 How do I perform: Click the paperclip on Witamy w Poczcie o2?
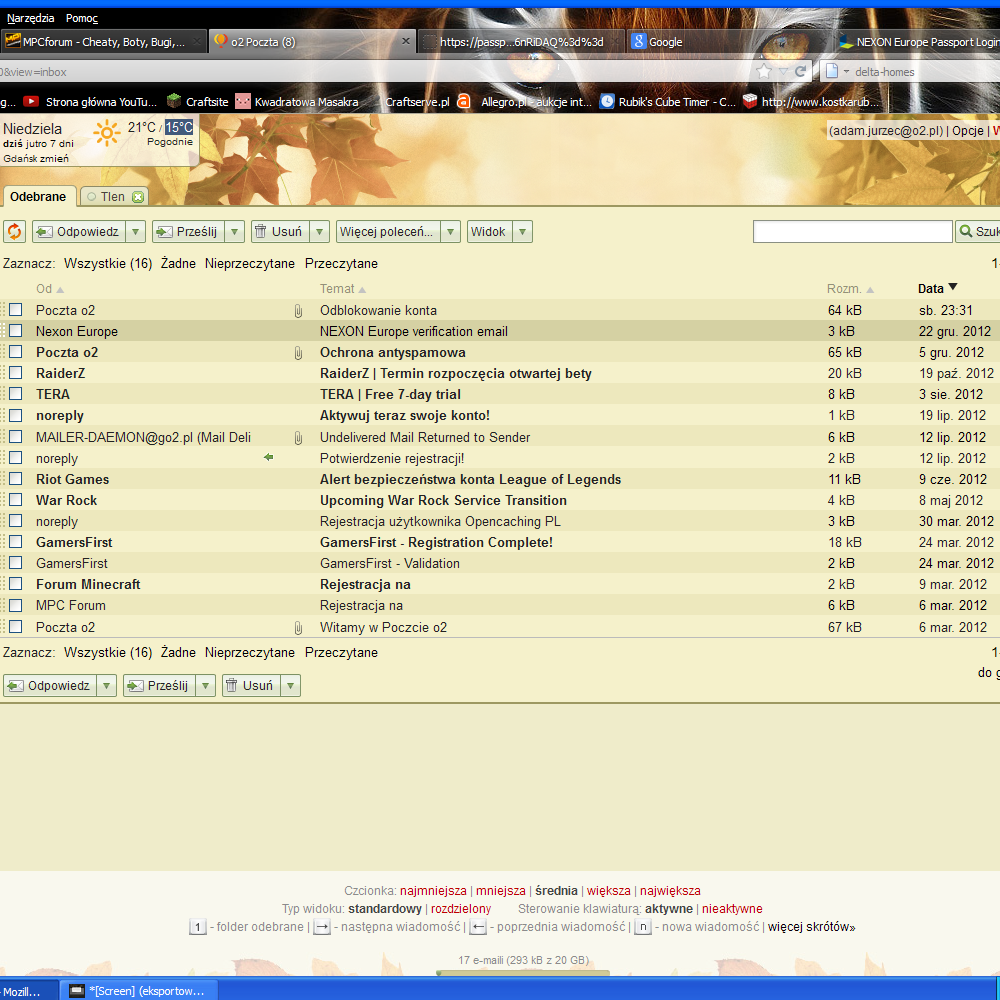(298, 628)
